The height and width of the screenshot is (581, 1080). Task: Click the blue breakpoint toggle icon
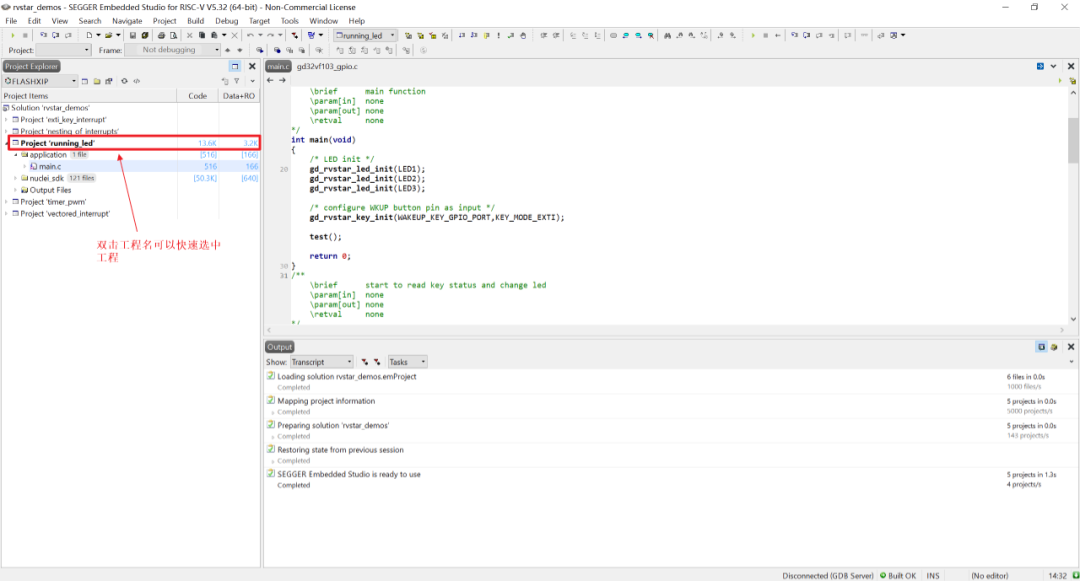(277, 50)
